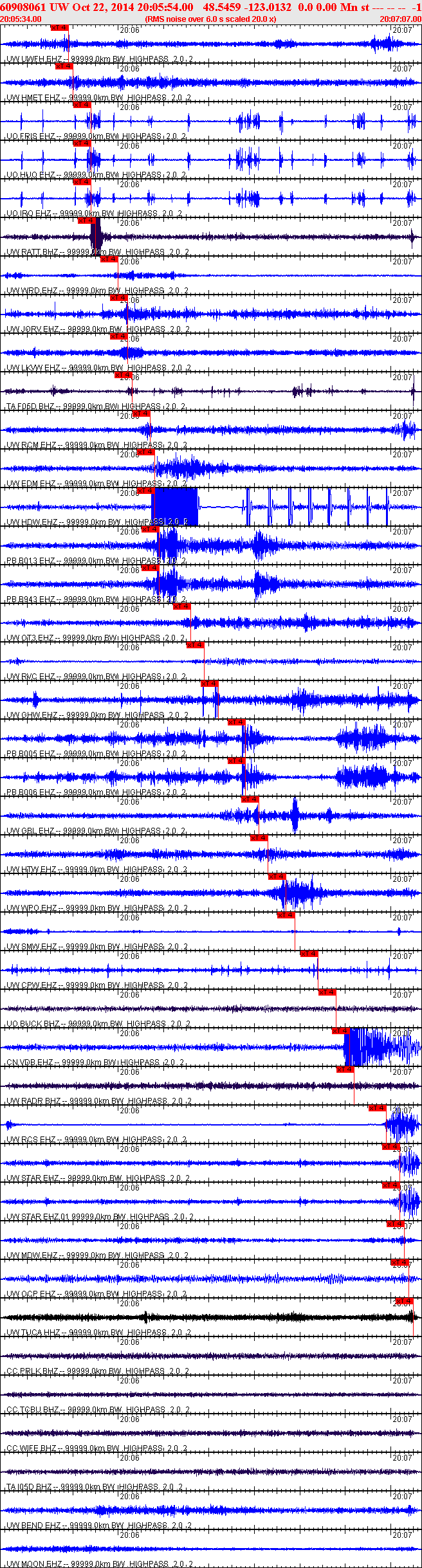The width and height of the screenshot is (422, 1568).
Task: Select the pick marker on UW TUCA trace
Action: (403, 1301)
